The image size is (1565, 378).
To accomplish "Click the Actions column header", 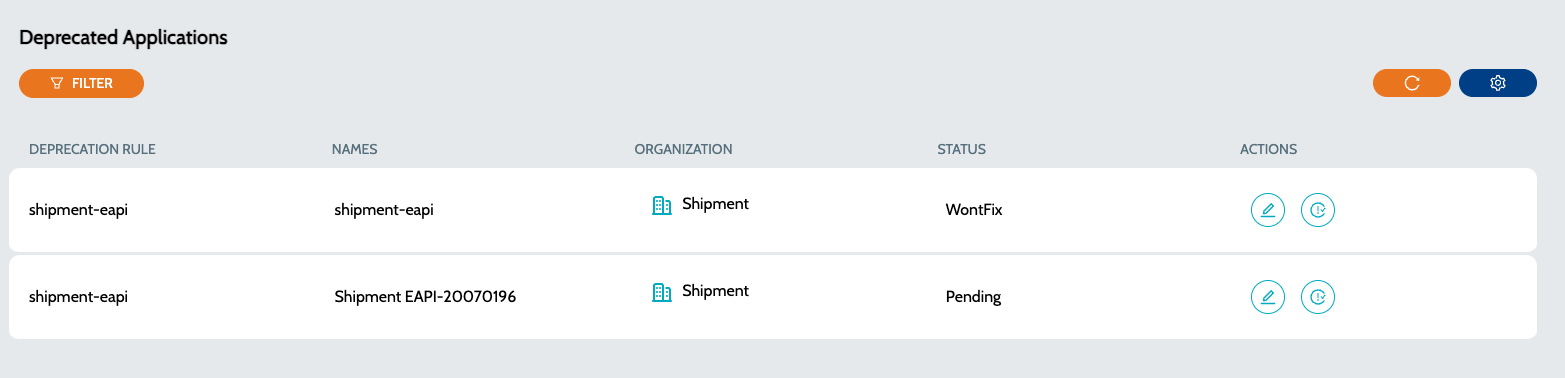I will click(1268, 149).
